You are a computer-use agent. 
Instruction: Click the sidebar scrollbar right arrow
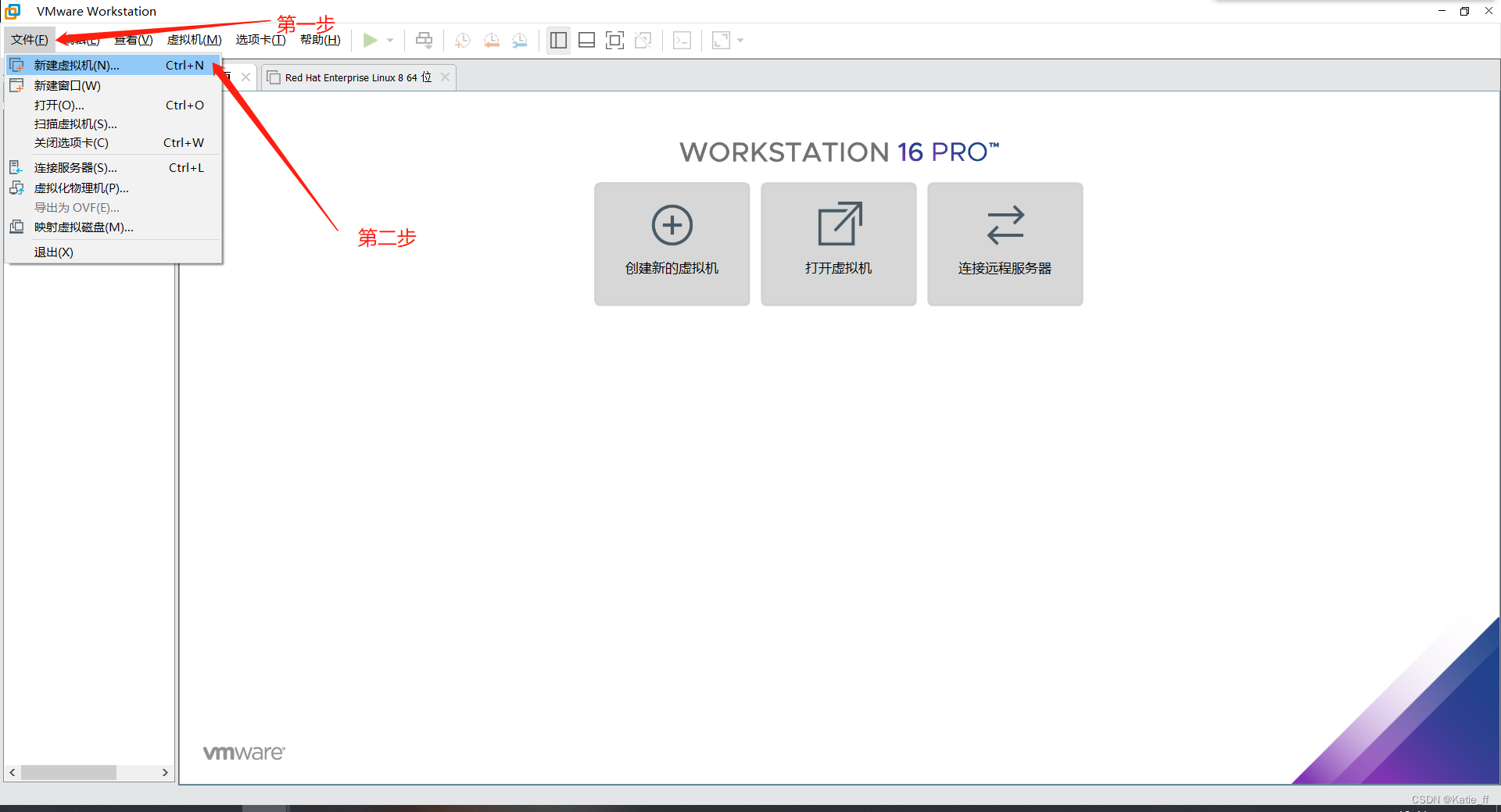point(165,772)
